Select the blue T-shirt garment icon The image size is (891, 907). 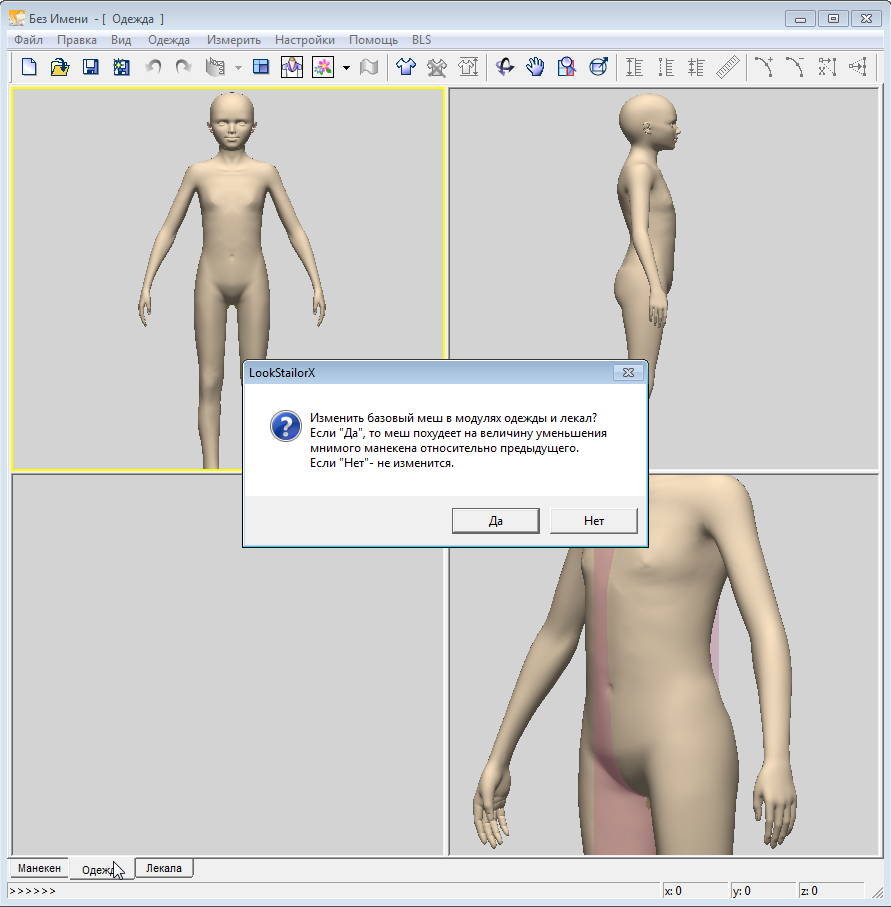405,67
